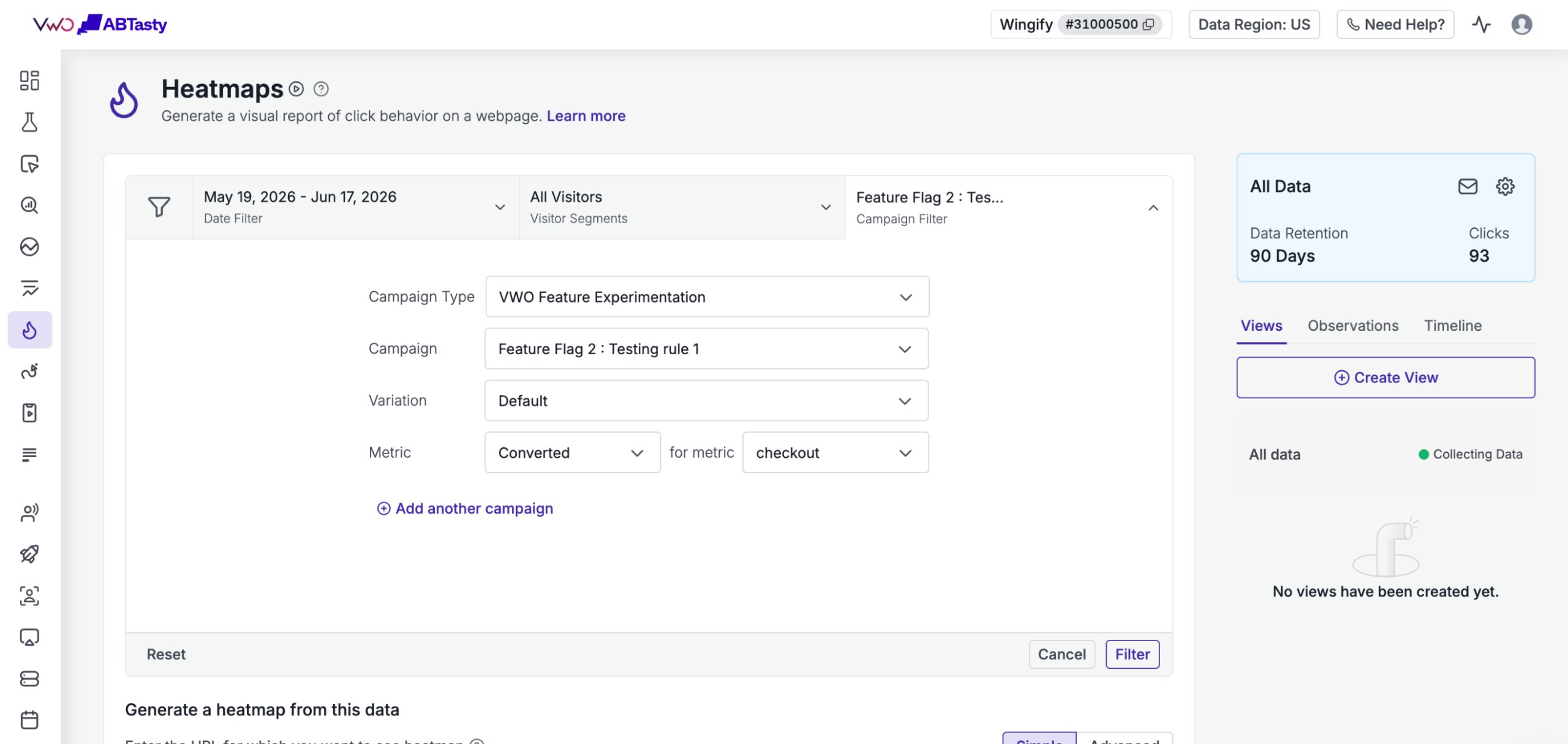Click the email envelope icon in All Data
The height and width of the screenshot is (744, 1568).
coord(1468,186)
